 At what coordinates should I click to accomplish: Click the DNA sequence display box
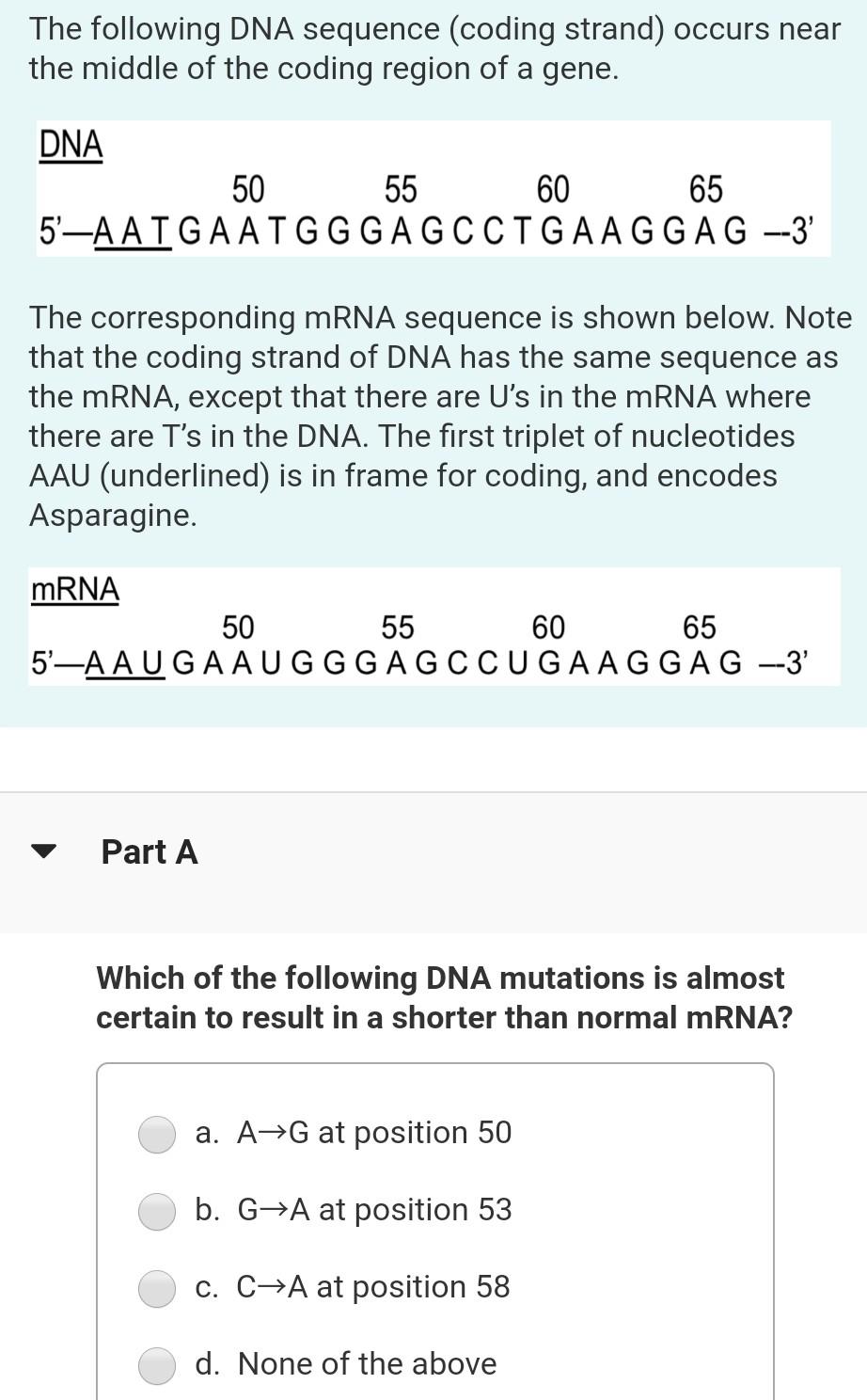tap(433, 187)
